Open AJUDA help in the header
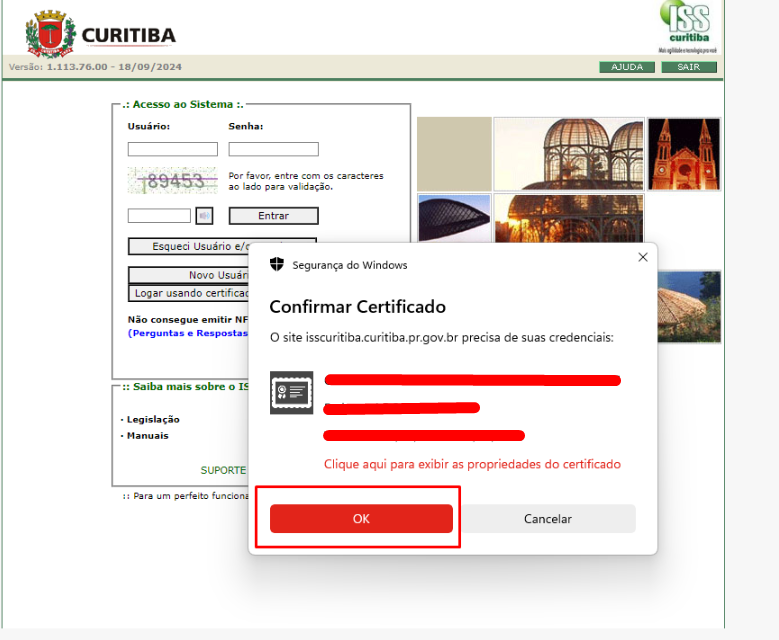 (x=627, y=67)
